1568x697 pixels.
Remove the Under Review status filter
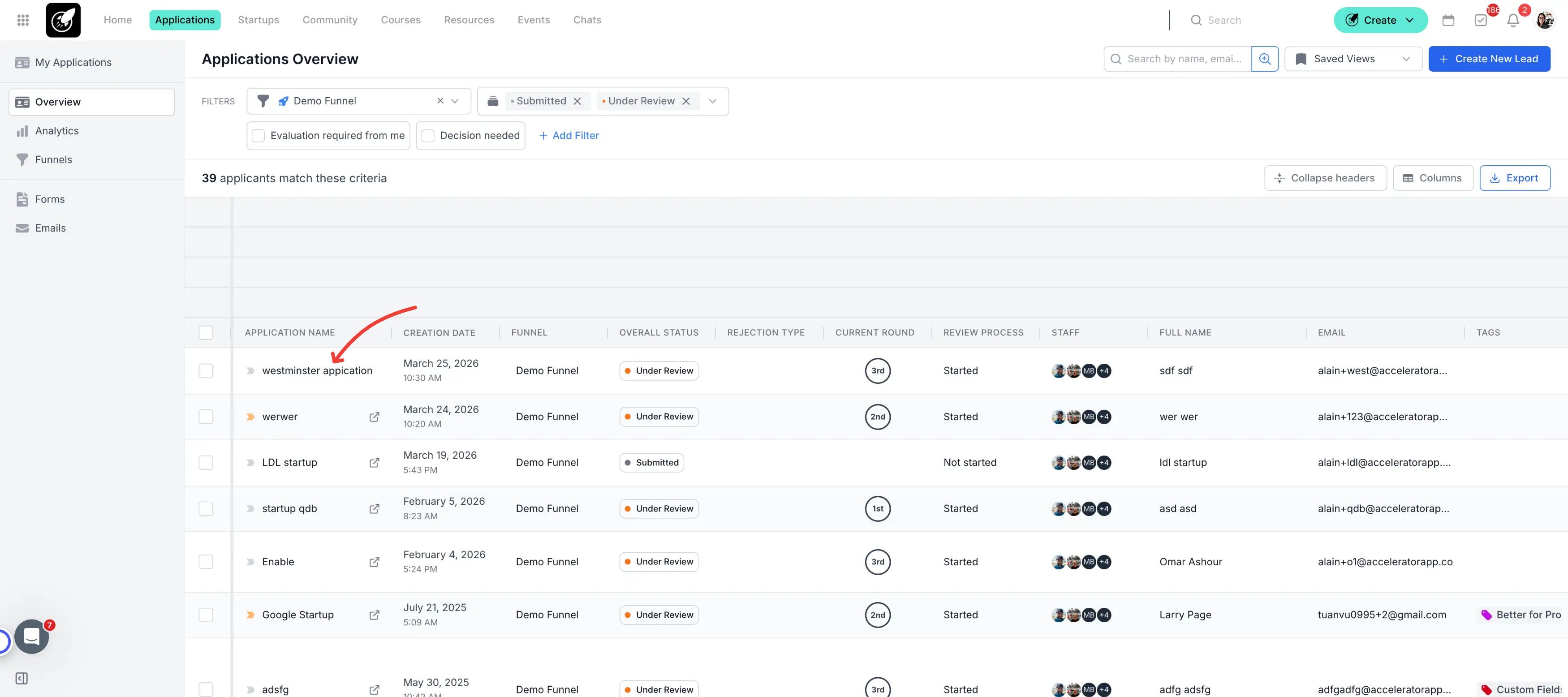pos(686,101)
